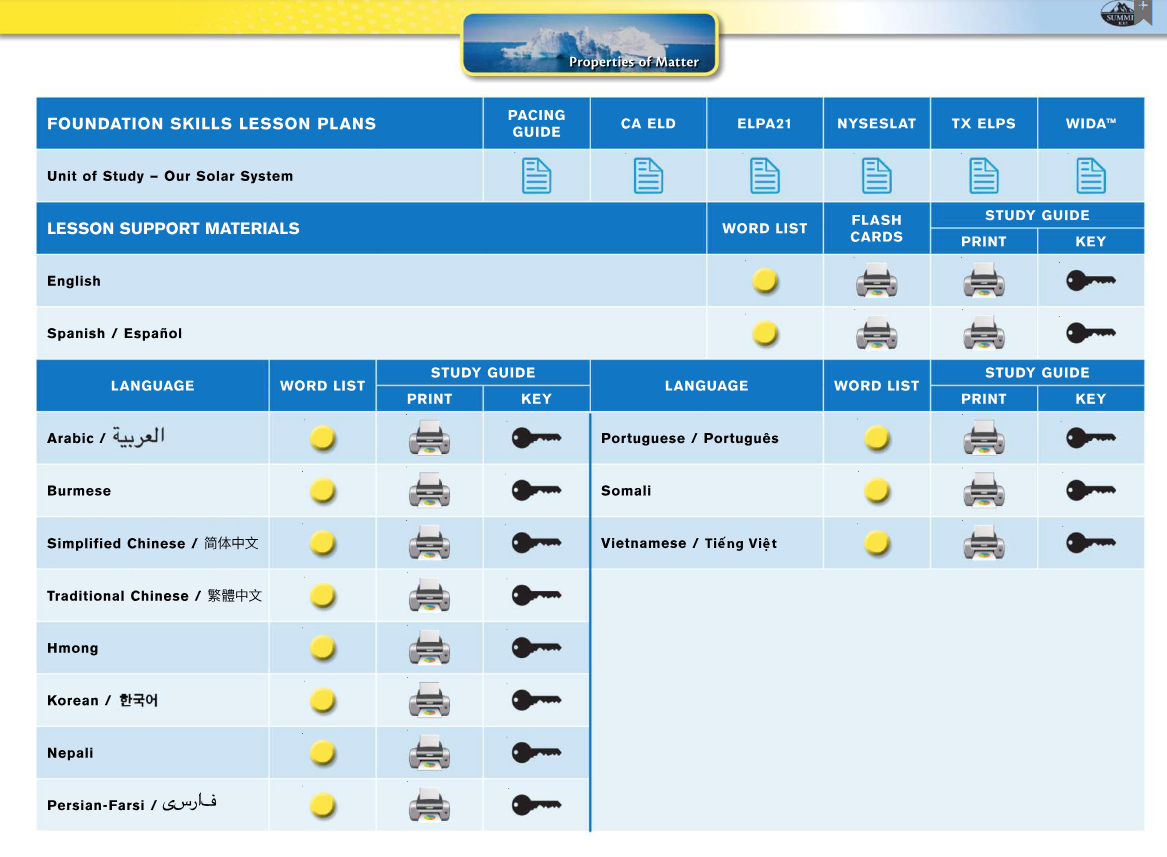Print the Spanish study guide

point(984,333)
